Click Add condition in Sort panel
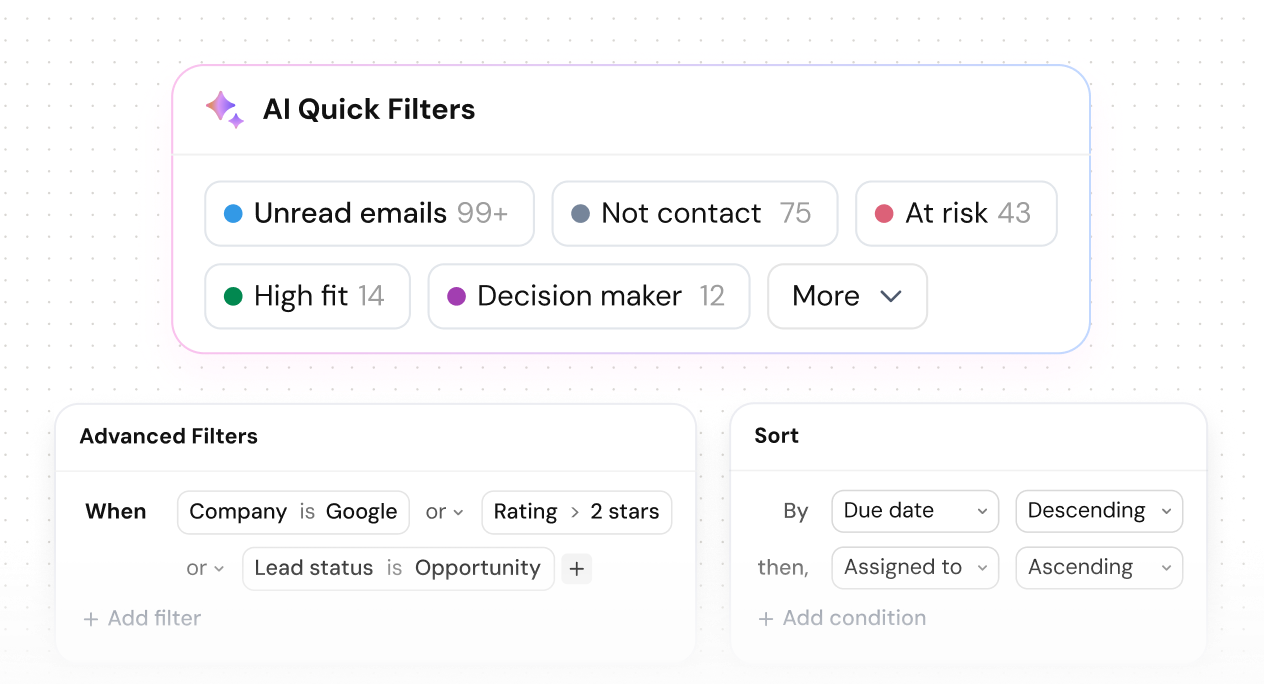This screenshot has height=684, width=1264. (x=842, y=619)
